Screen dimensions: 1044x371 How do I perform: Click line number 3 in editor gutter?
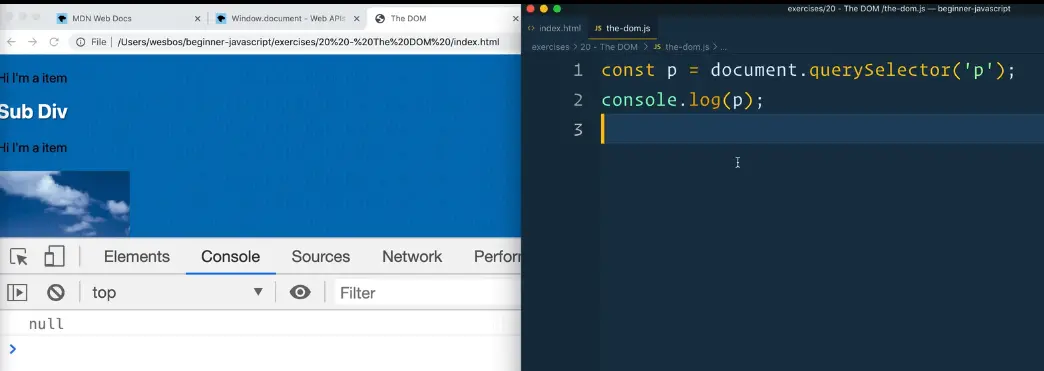(x=577, y=130)
